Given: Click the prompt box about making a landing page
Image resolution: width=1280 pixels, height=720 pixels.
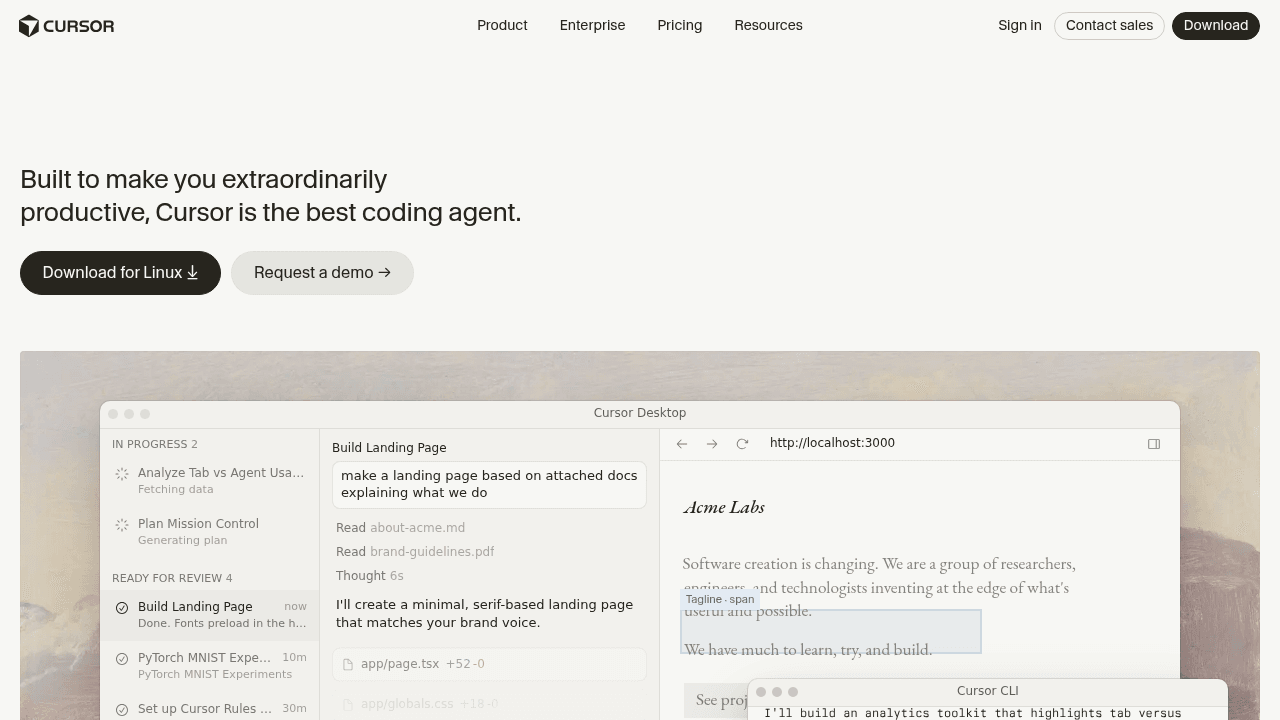Looking at the screenshot, I should point(489,484).
